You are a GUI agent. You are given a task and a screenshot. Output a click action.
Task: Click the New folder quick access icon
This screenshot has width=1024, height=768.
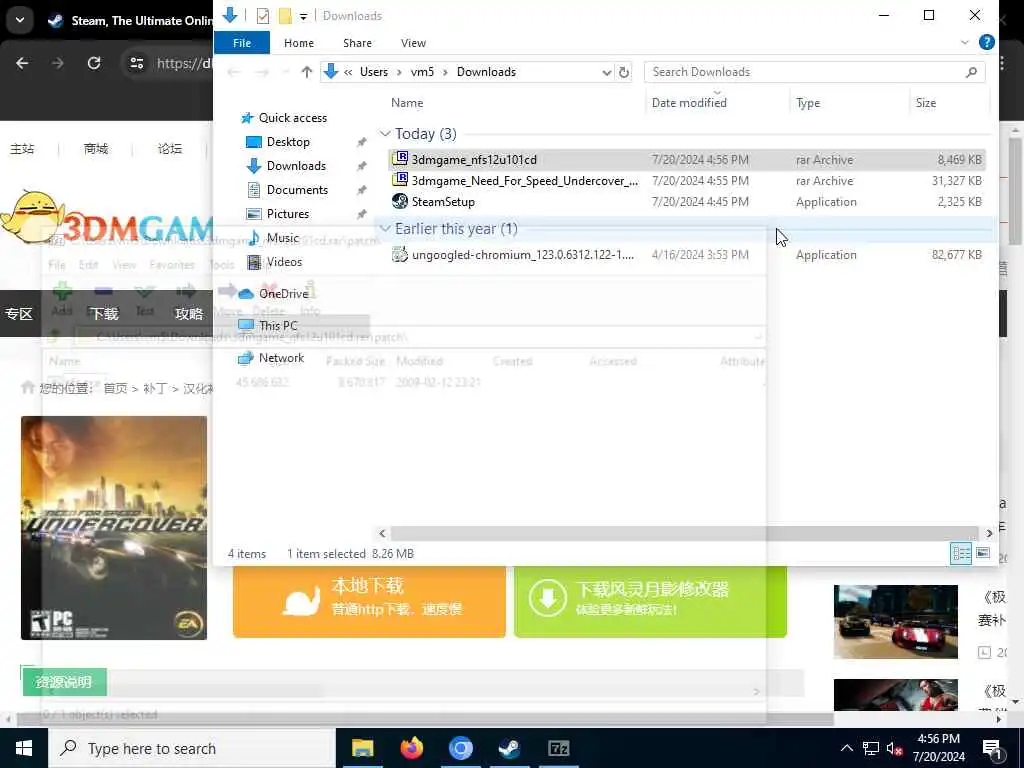tap(285, 16)
